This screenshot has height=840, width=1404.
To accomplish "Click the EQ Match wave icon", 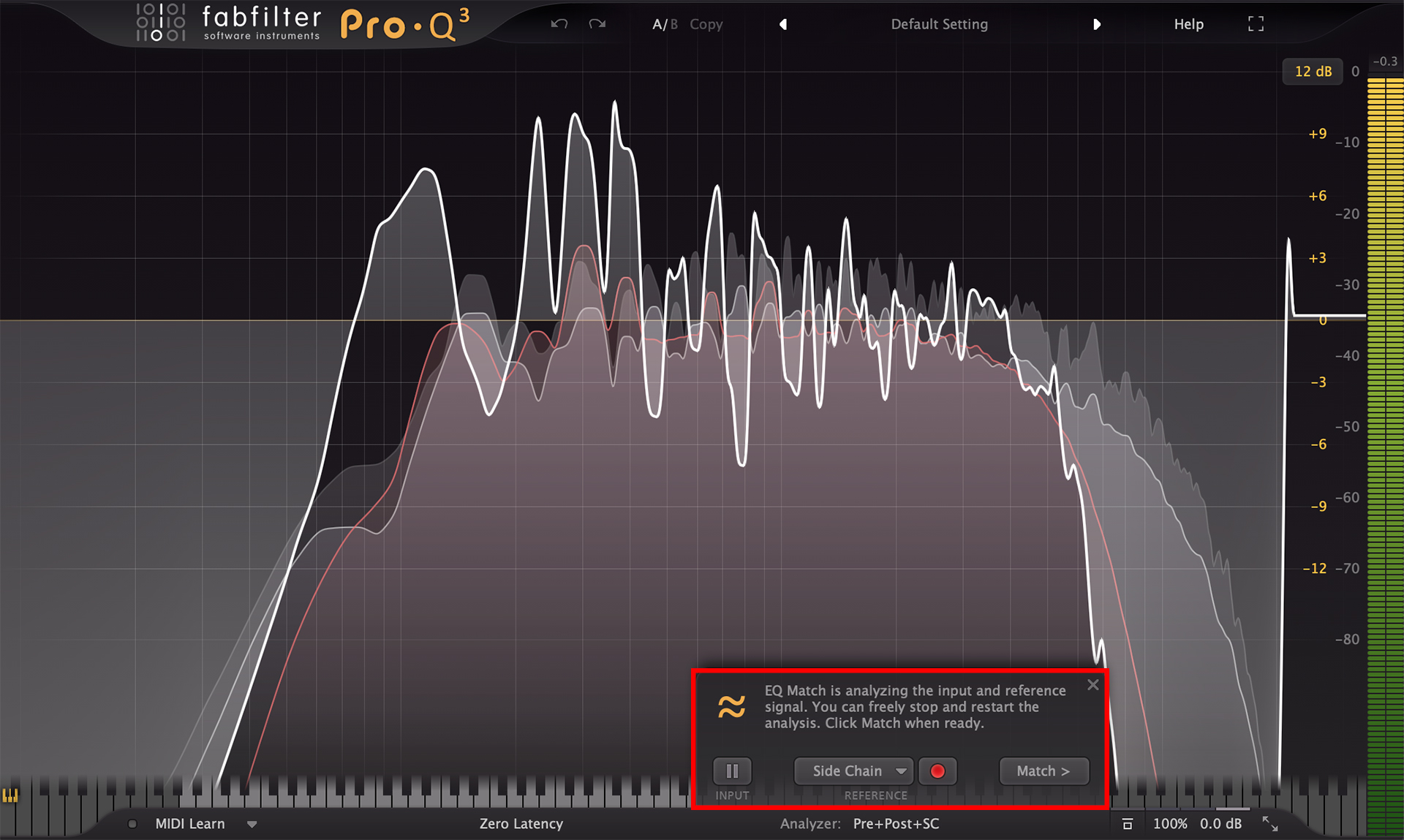I will 731,706.
